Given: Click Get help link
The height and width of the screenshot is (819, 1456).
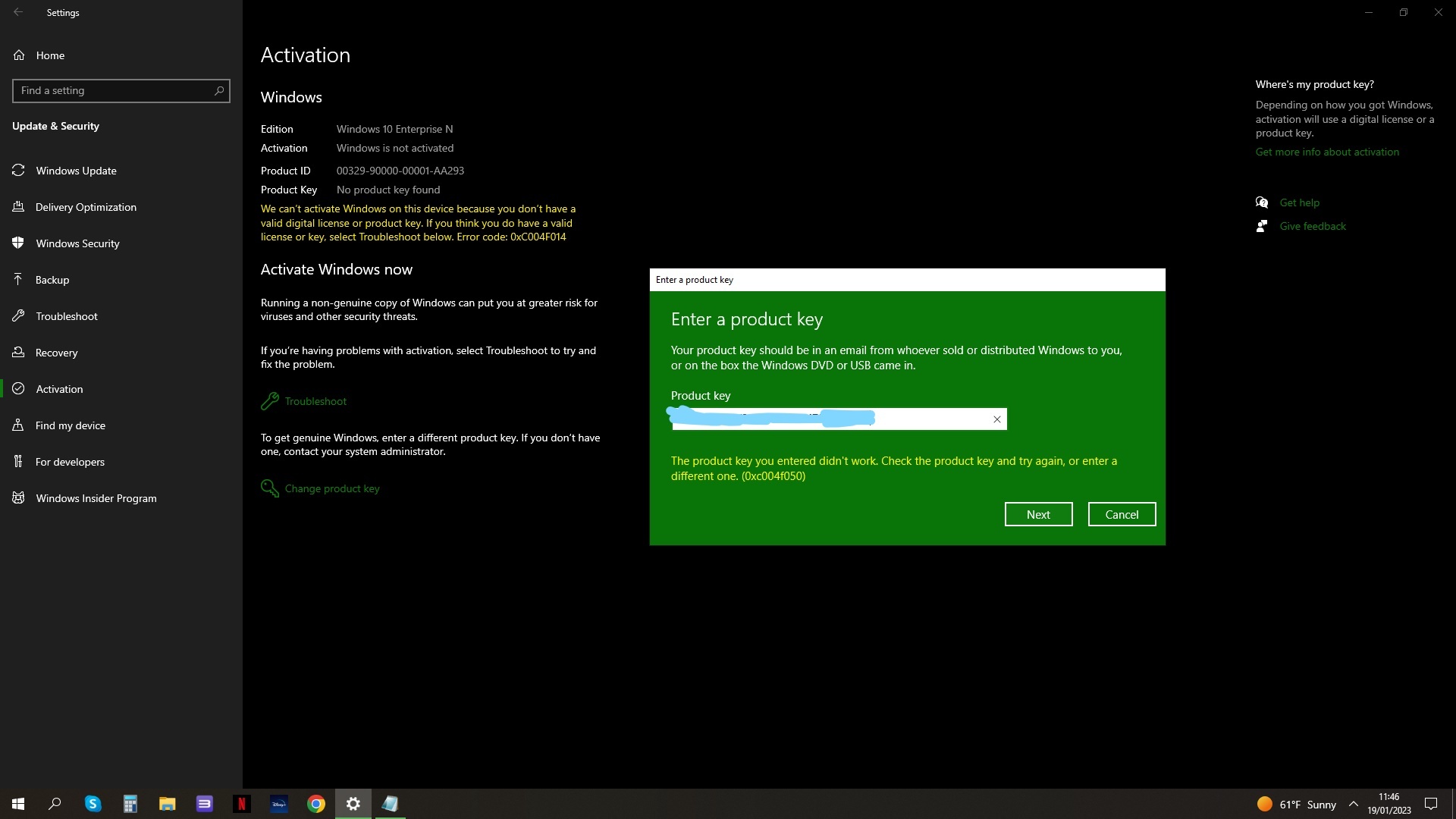Looking at the screenshot, I should [x=1299, y=202].
